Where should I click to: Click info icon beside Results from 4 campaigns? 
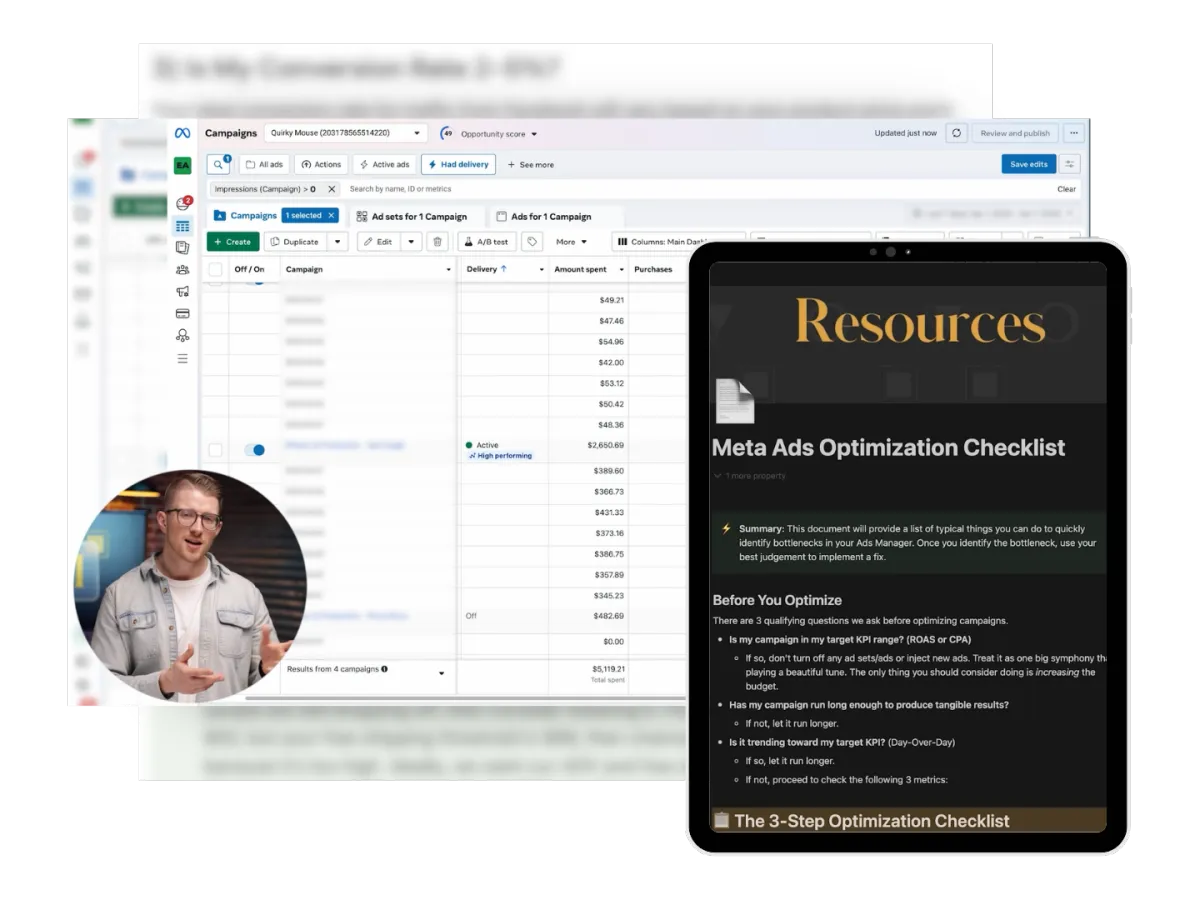(x=384, y=669)
